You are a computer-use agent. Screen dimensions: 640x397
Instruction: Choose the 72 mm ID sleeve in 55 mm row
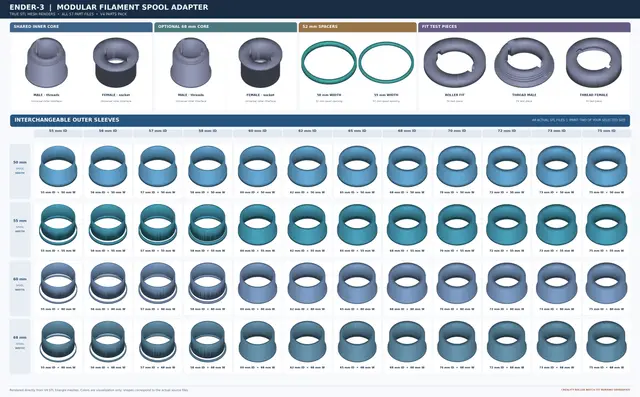click(507, 225)
